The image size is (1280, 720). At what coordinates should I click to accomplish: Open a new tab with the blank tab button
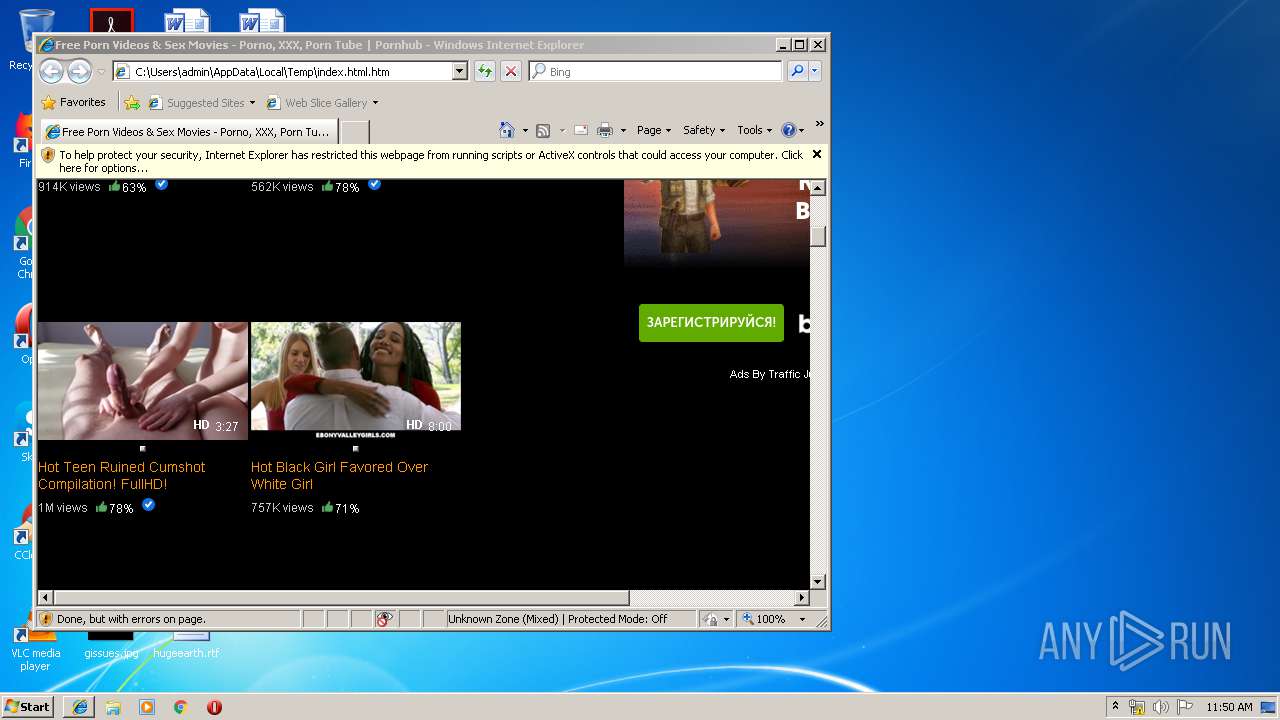(x=355, y=132)
